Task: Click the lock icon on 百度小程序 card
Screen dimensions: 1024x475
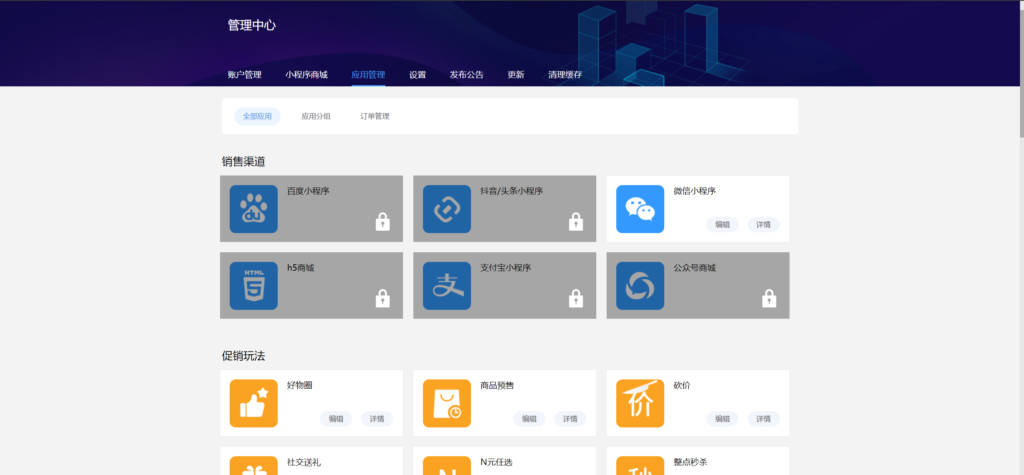Action: click(382, 221)
